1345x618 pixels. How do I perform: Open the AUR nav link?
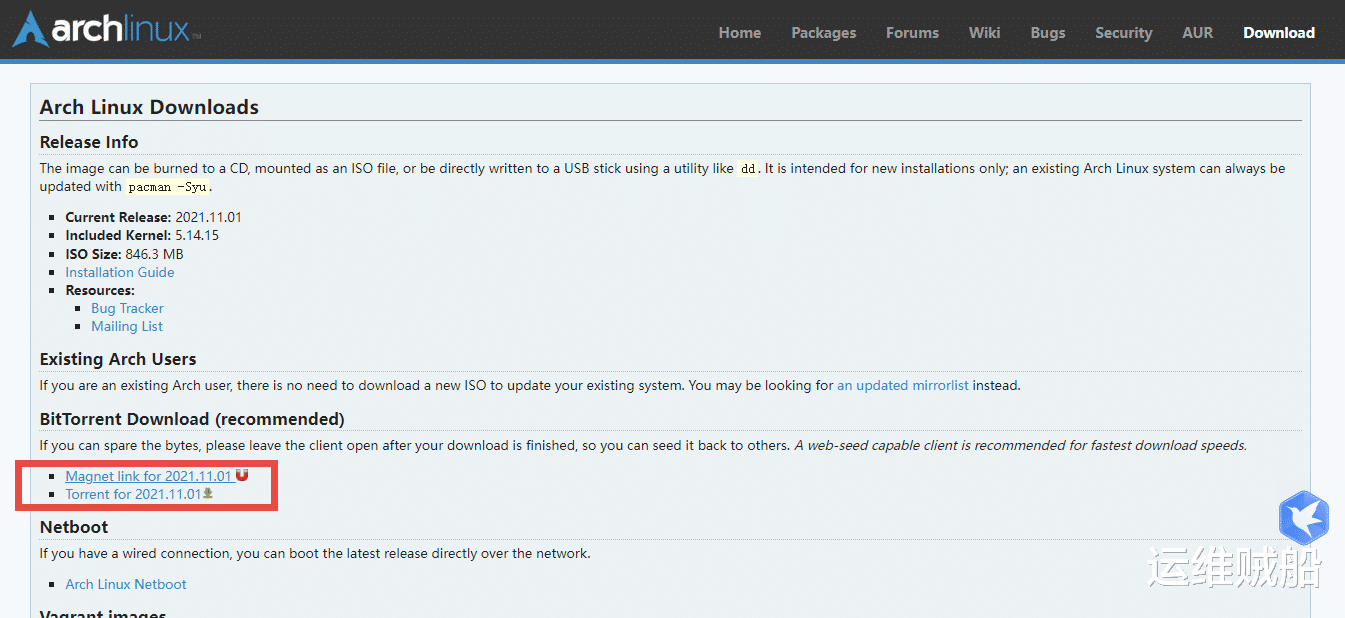pyautogui.click(x=1198, y=33)
